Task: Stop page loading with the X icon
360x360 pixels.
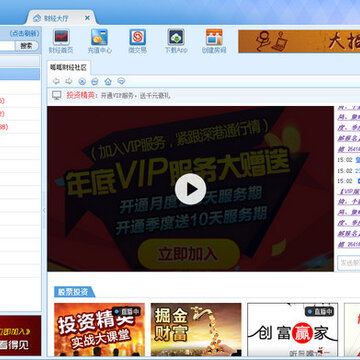Action: coord(82,81)
